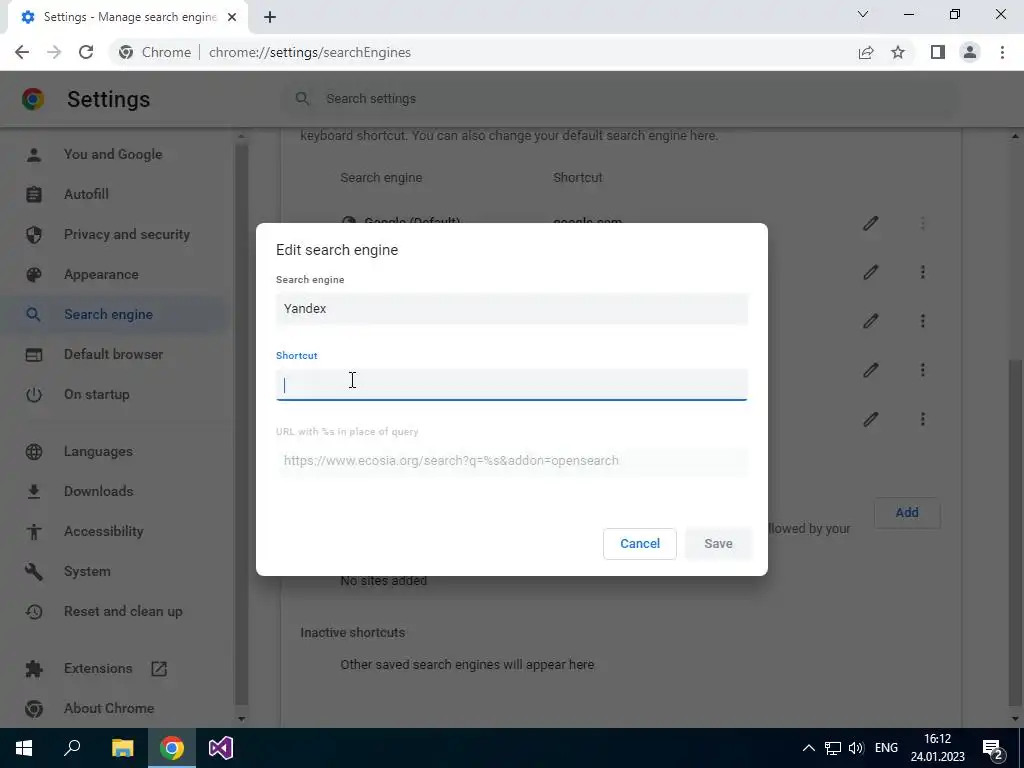Share this page from the address bar

coord(866,52)
